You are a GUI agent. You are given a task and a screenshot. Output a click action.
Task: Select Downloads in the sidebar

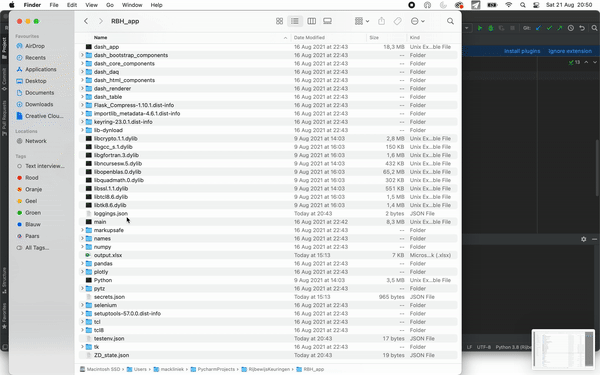39,104
